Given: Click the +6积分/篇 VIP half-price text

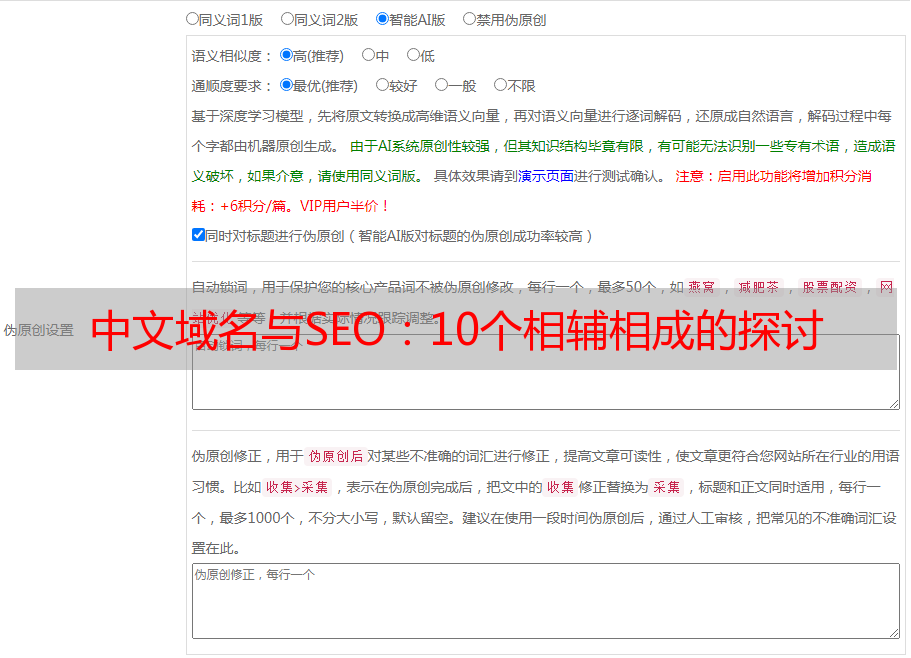Looking at the screenshot, I should (290, 206).
